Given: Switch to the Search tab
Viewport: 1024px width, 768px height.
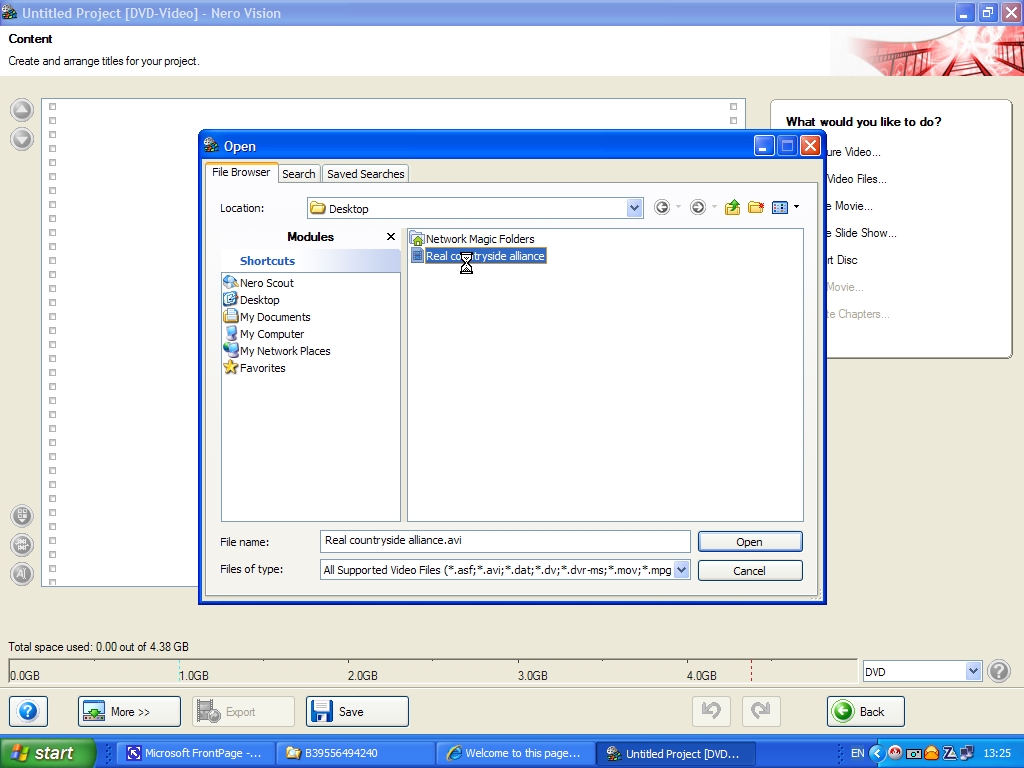Looking at the screenshot, I should click(x=298, y=174).
